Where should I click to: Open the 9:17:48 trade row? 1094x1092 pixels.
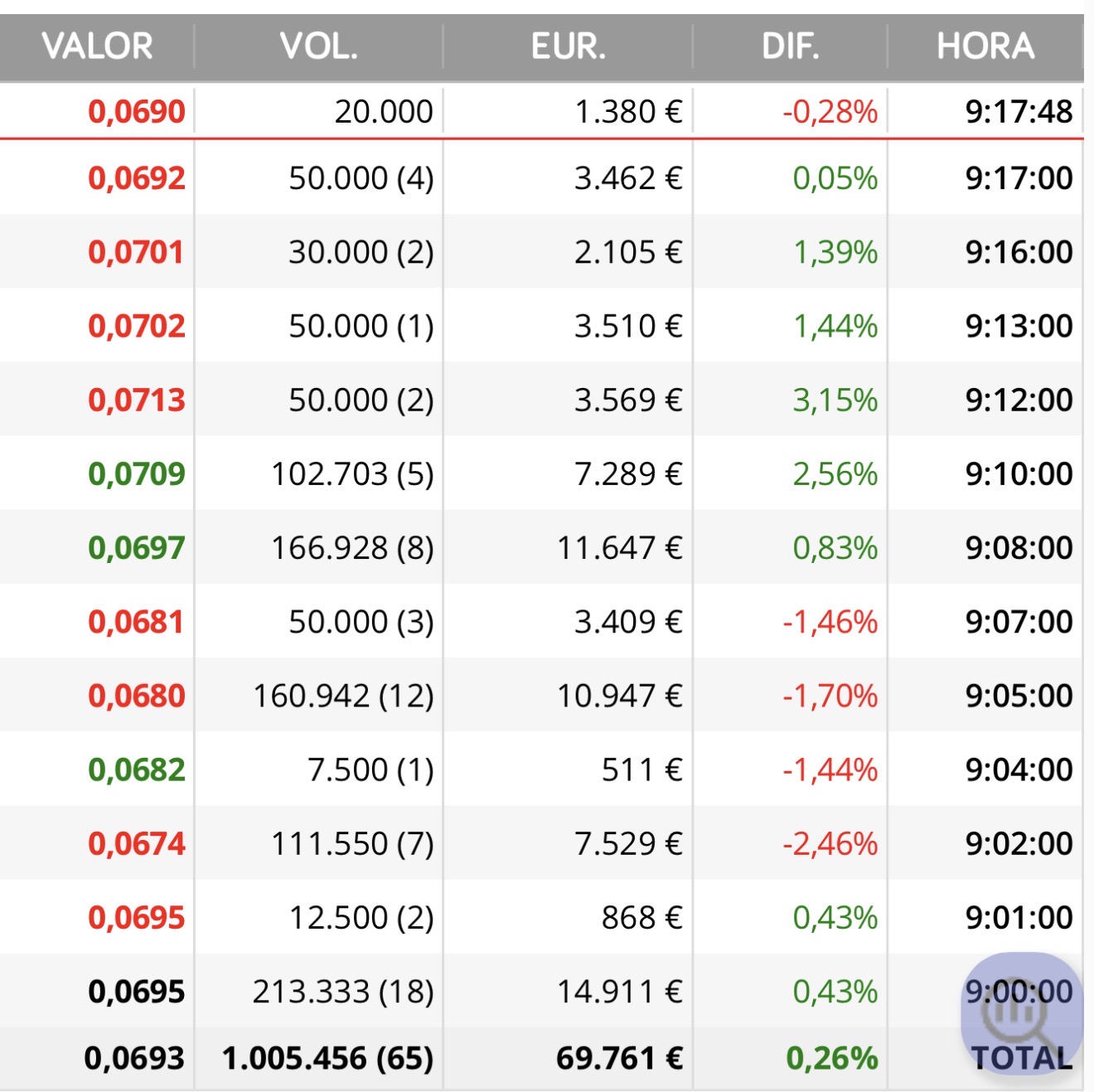click(542, 111)
